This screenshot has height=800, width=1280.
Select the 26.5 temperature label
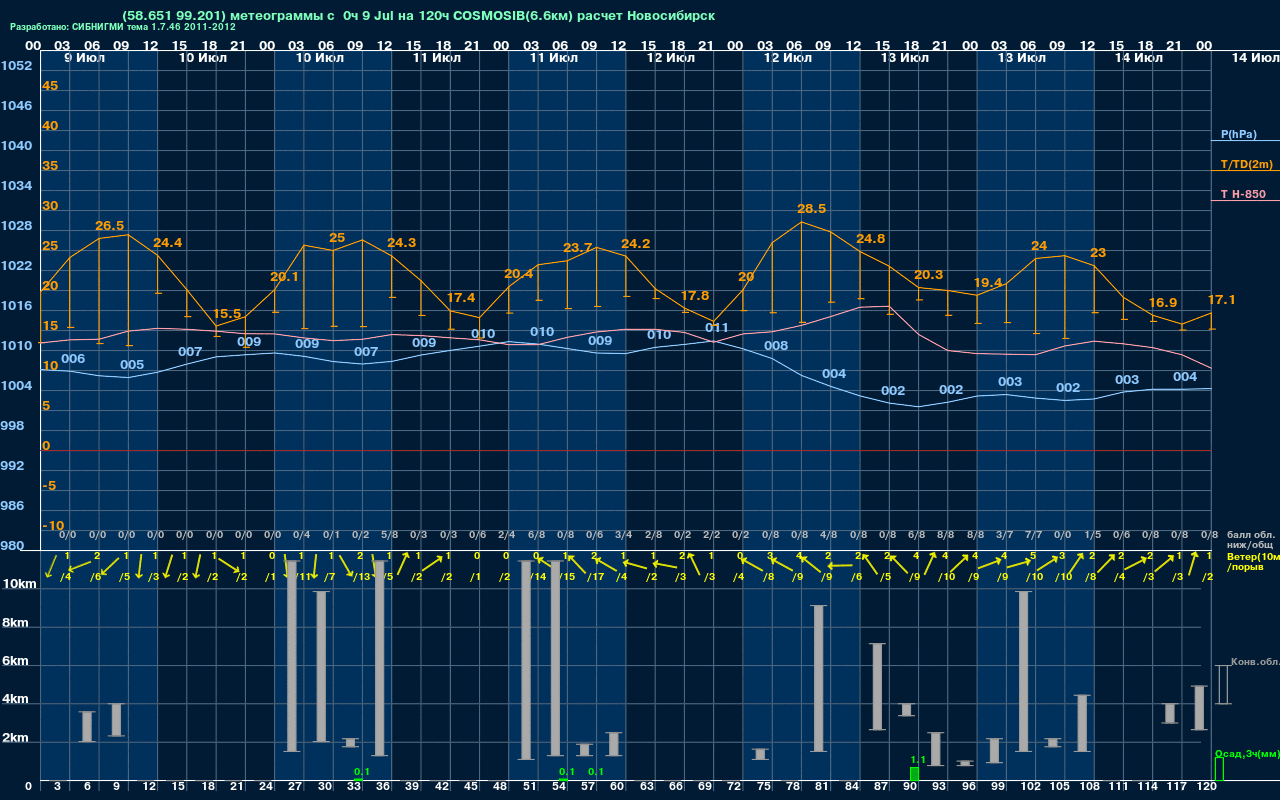110,226
